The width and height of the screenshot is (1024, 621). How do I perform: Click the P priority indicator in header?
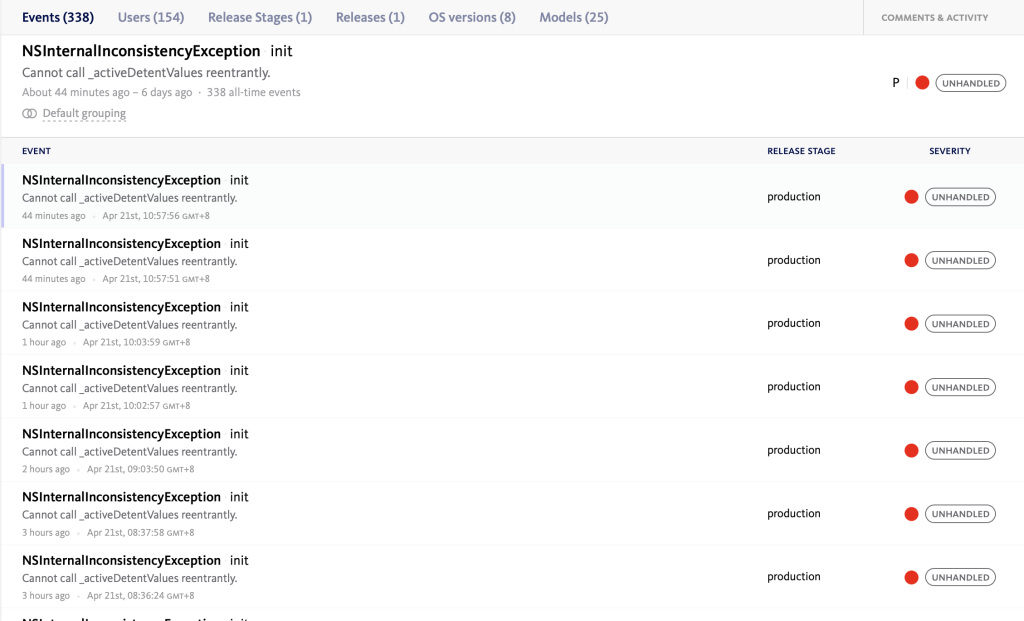click(x=896, y=83)
